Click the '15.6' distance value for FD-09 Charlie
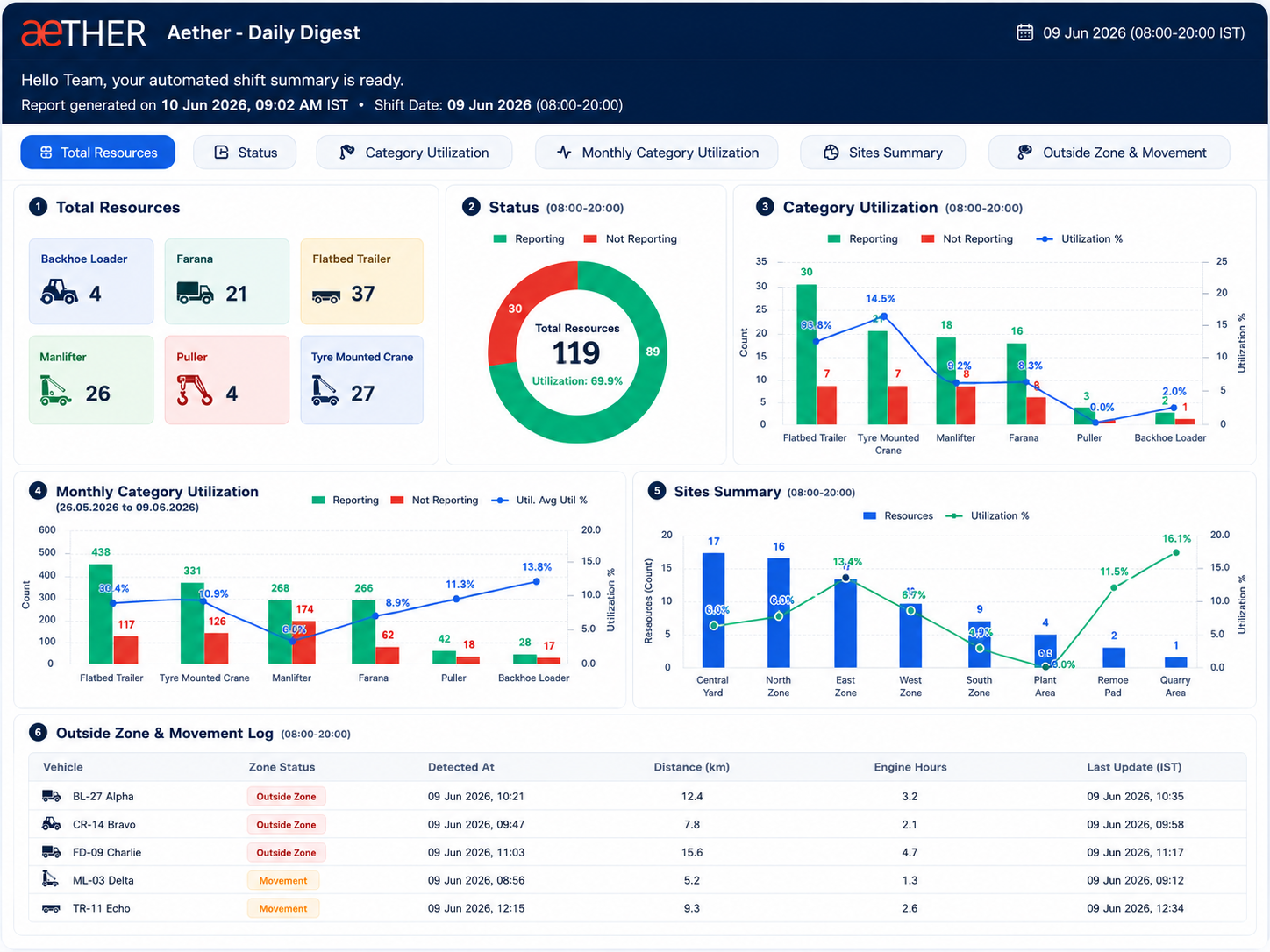 (x=692, y=853)
